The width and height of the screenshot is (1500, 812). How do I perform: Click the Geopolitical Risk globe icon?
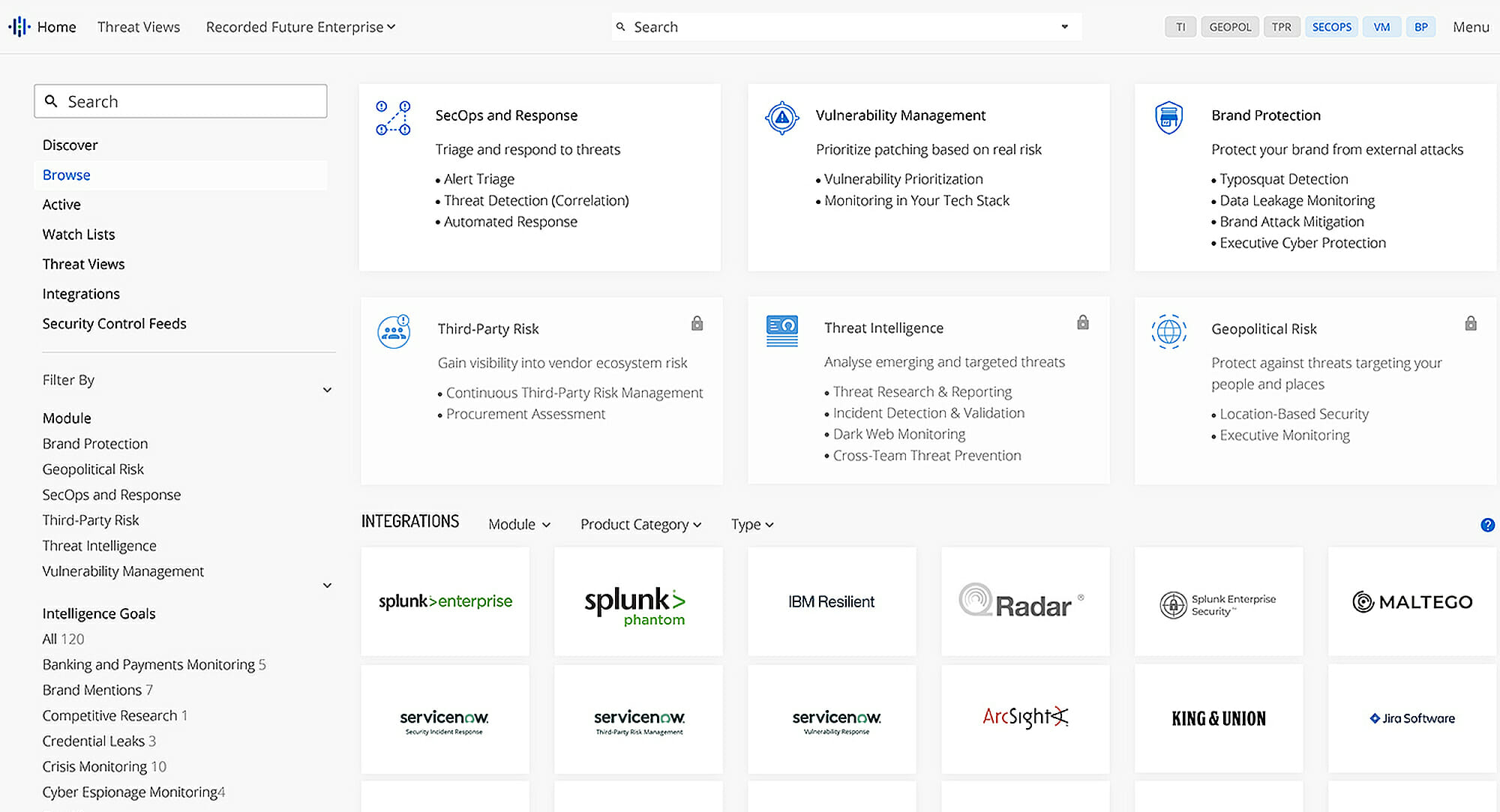1168,331
